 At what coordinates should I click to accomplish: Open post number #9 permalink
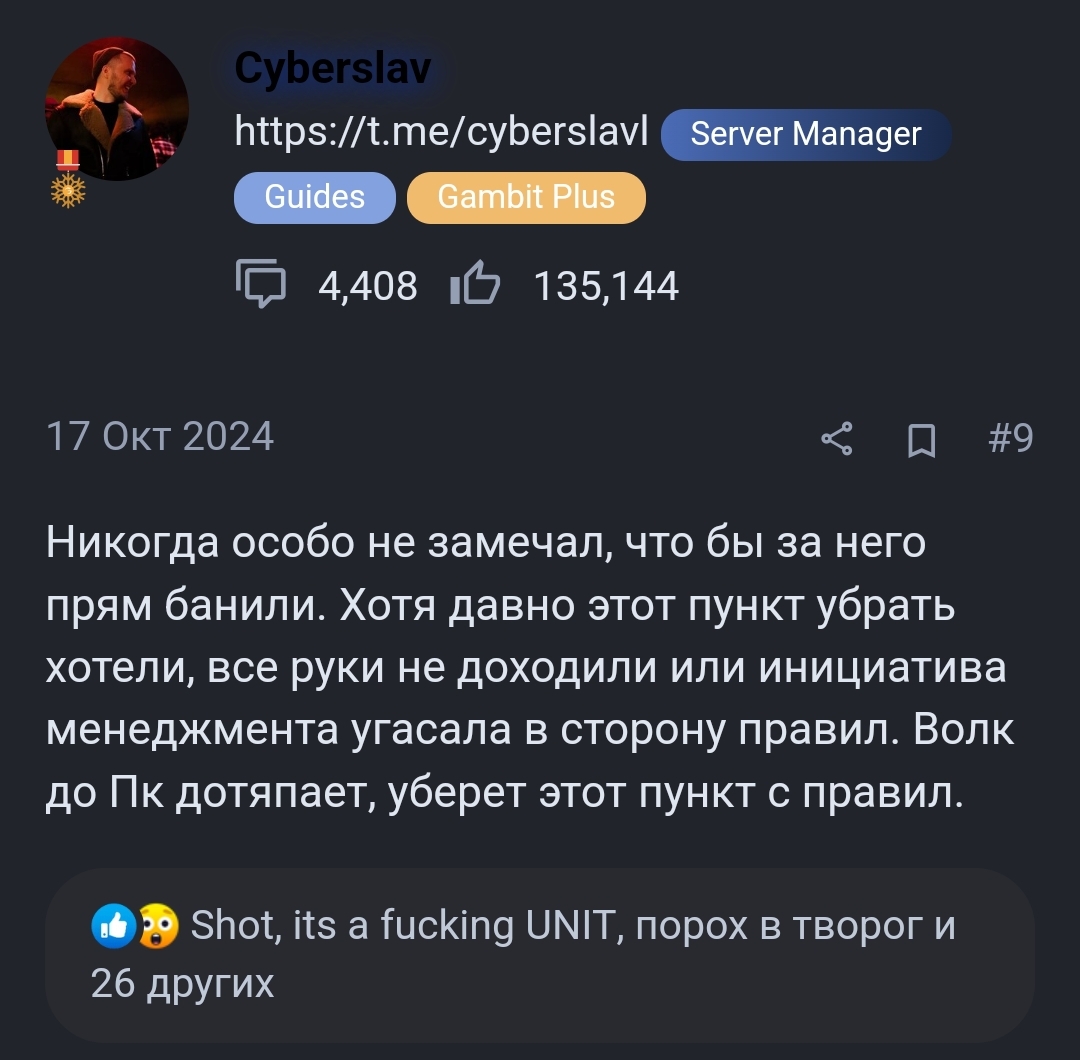1010,437
